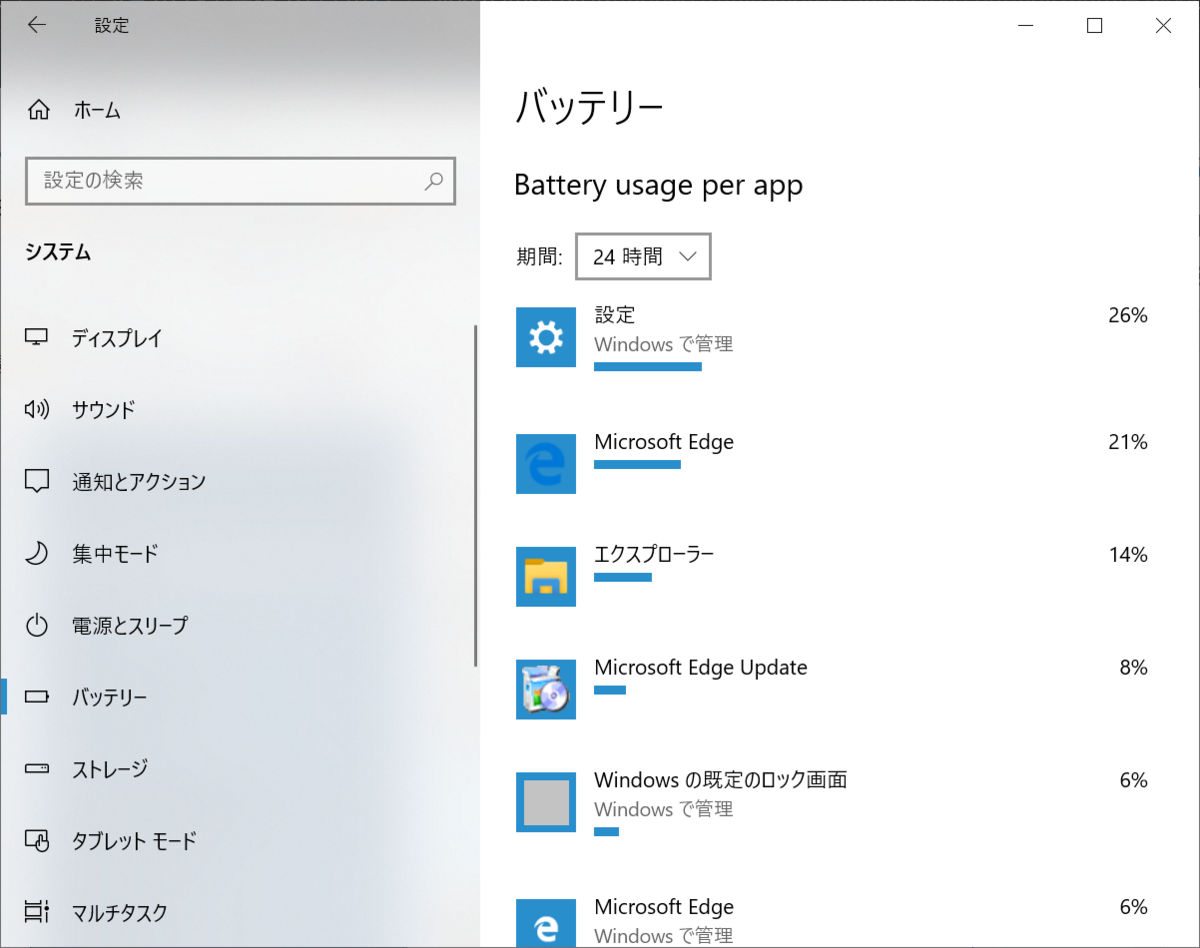Click the notification bubble icon

[x=37, y=481]
